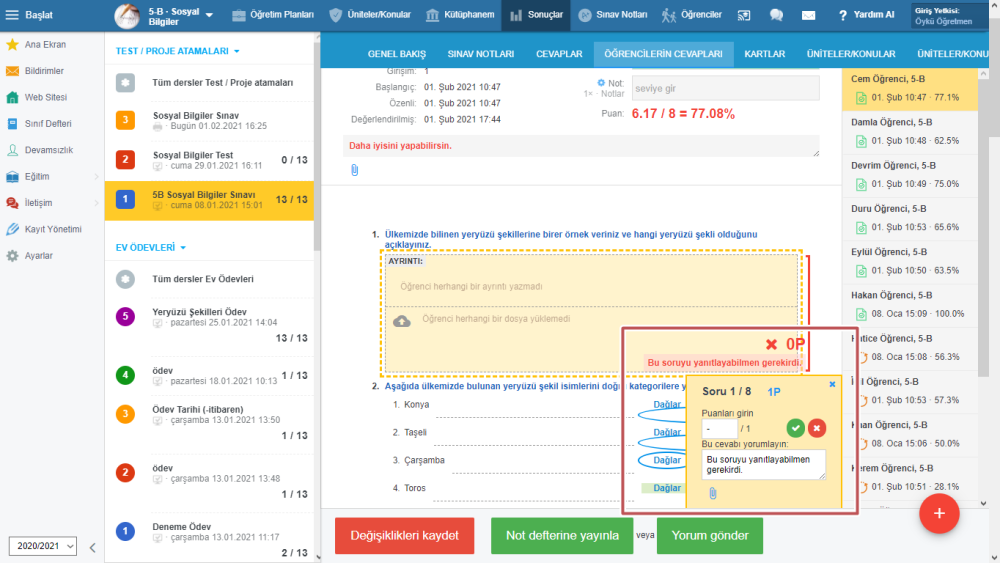
Task: Open Öğrenciler in top menu
Action: tap(691, 15)
